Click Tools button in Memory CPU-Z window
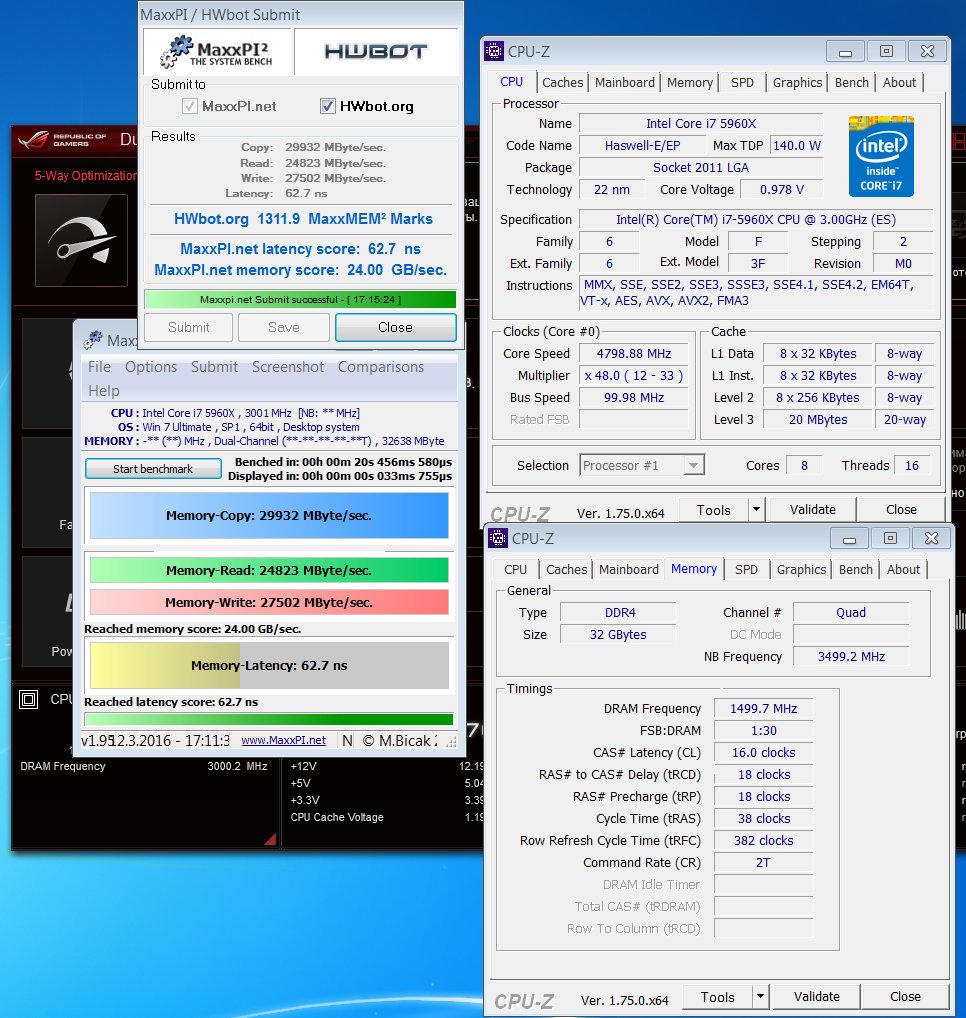This screenshot has width=966, height=1018. (717, 997)
